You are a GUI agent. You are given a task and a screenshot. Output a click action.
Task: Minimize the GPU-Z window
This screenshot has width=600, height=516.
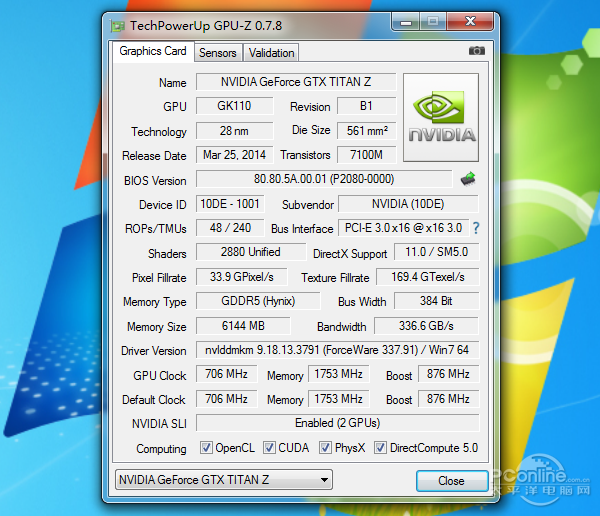click(x=406, y=22)
